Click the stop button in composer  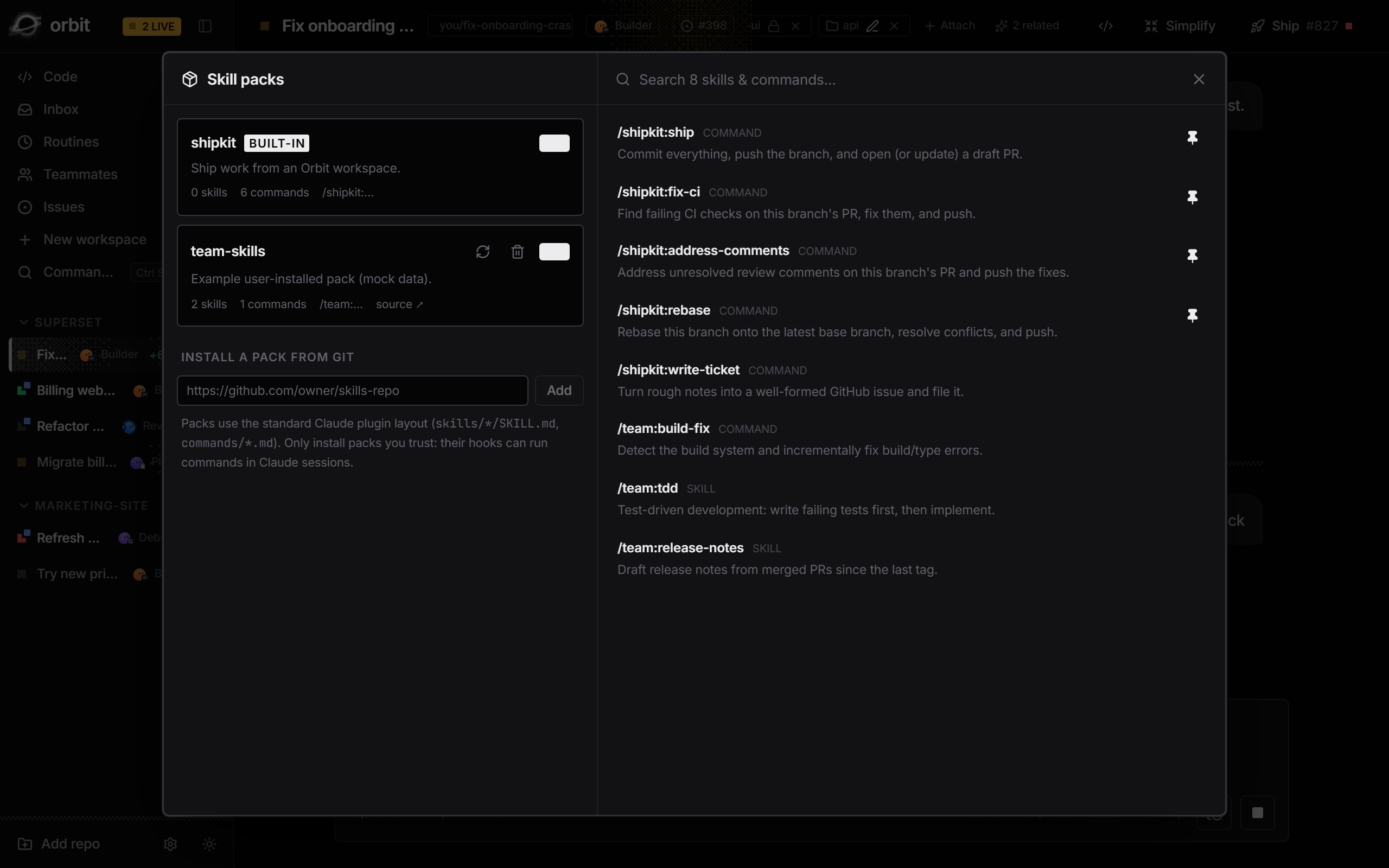coord(1257,813)
